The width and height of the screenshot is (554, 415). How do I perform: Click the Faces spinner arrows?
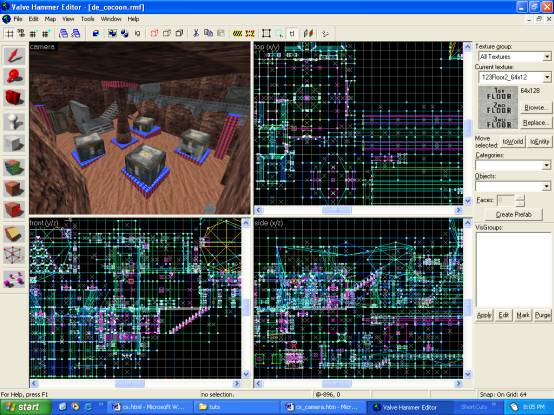coord(520,200)
